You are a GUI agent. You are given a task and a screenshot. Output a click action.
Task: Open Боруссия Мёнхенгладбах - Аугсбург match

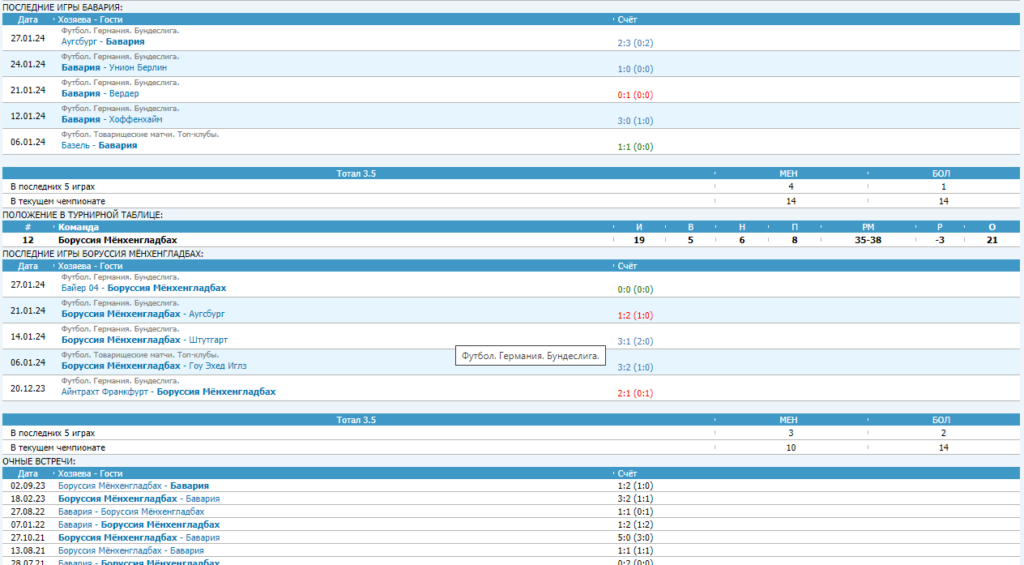coord(143,314)
